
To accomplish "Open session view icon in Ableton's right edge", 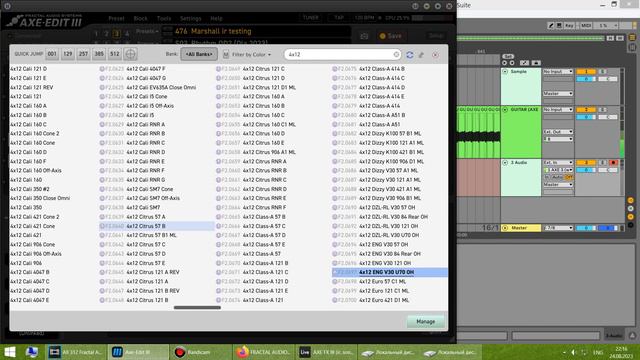I will point(632,47).
